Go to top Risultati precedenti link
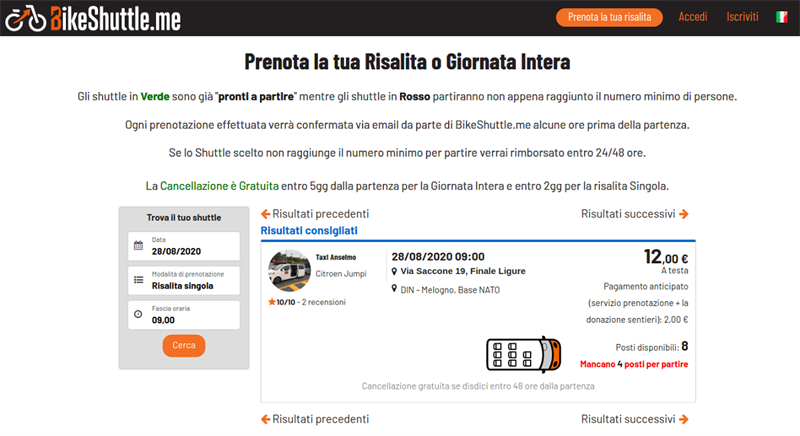This screenshot has width=800, height=436. click(315, 214)
